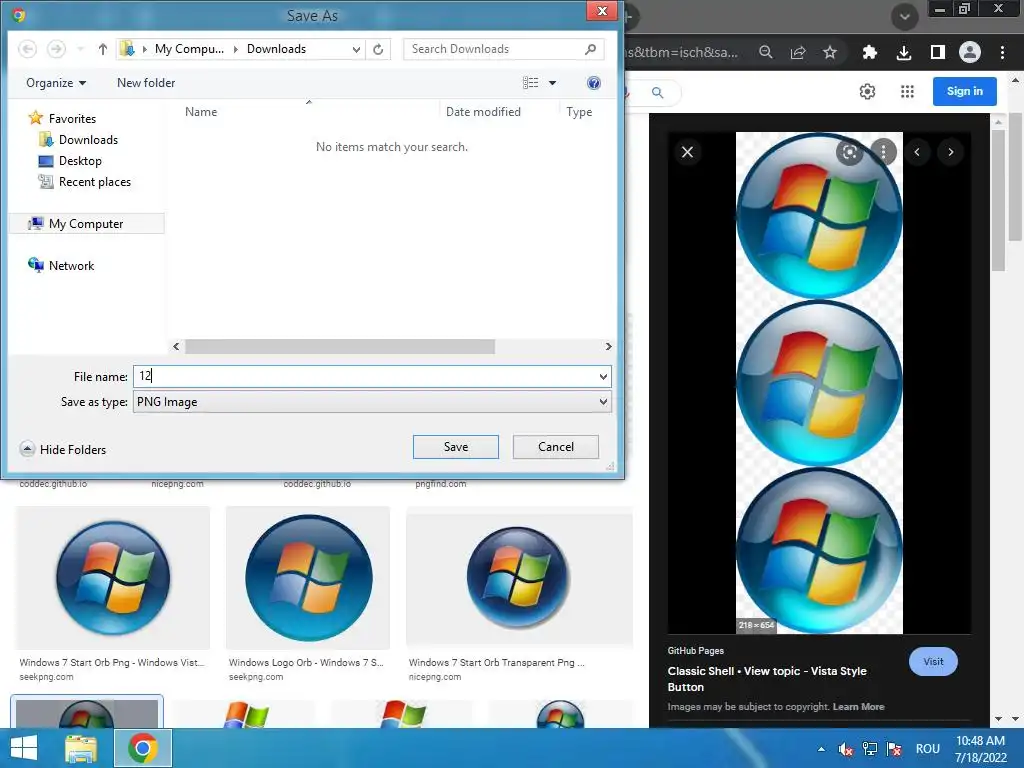The width and height of the screenshot is (1024, 768).
Task: Click the Google search magnifier icon
Action: coord(658,93)
